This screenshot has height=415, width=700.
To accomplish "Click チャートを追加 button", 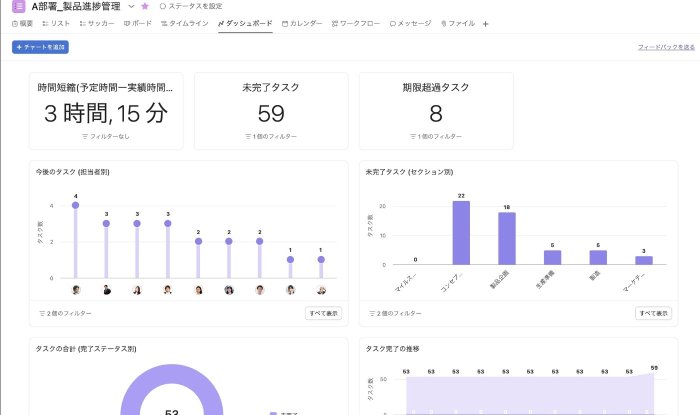I will pos(38,47).
